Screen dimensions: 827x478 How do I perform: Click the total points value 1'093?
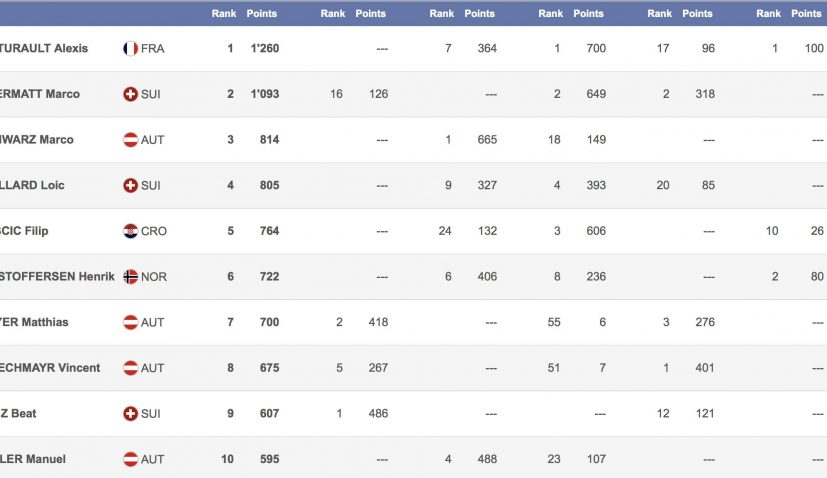coord(265,94)
